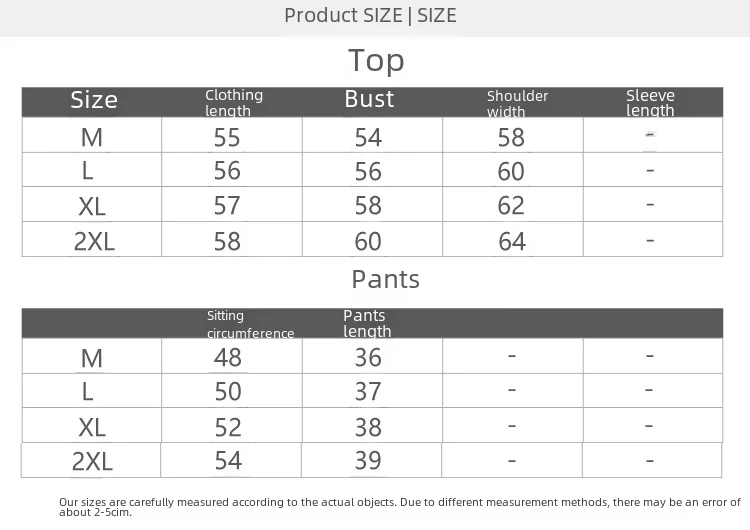This screenshot has width=750, height=530.
Task: Select the Top size M clothing length 55
Action: (x=227, y=138)
